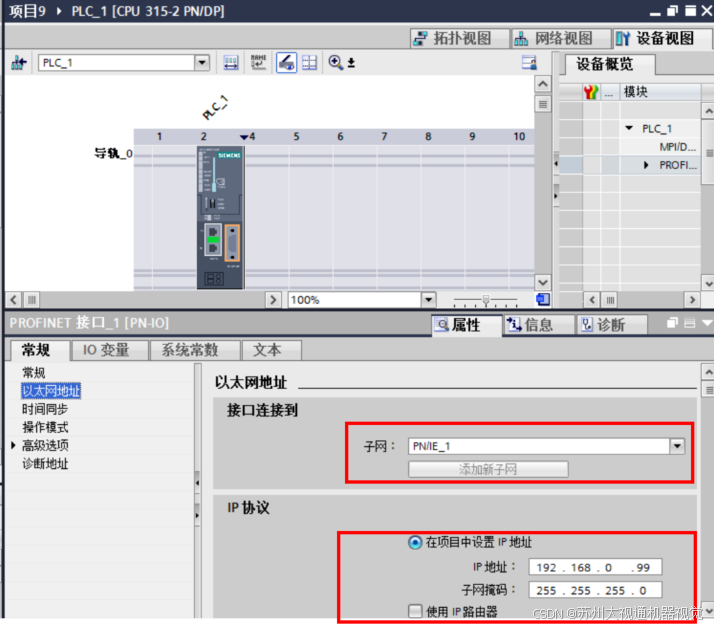
Task: Open the 诊断 diagnostics tab
Action: tap(611, 325)
